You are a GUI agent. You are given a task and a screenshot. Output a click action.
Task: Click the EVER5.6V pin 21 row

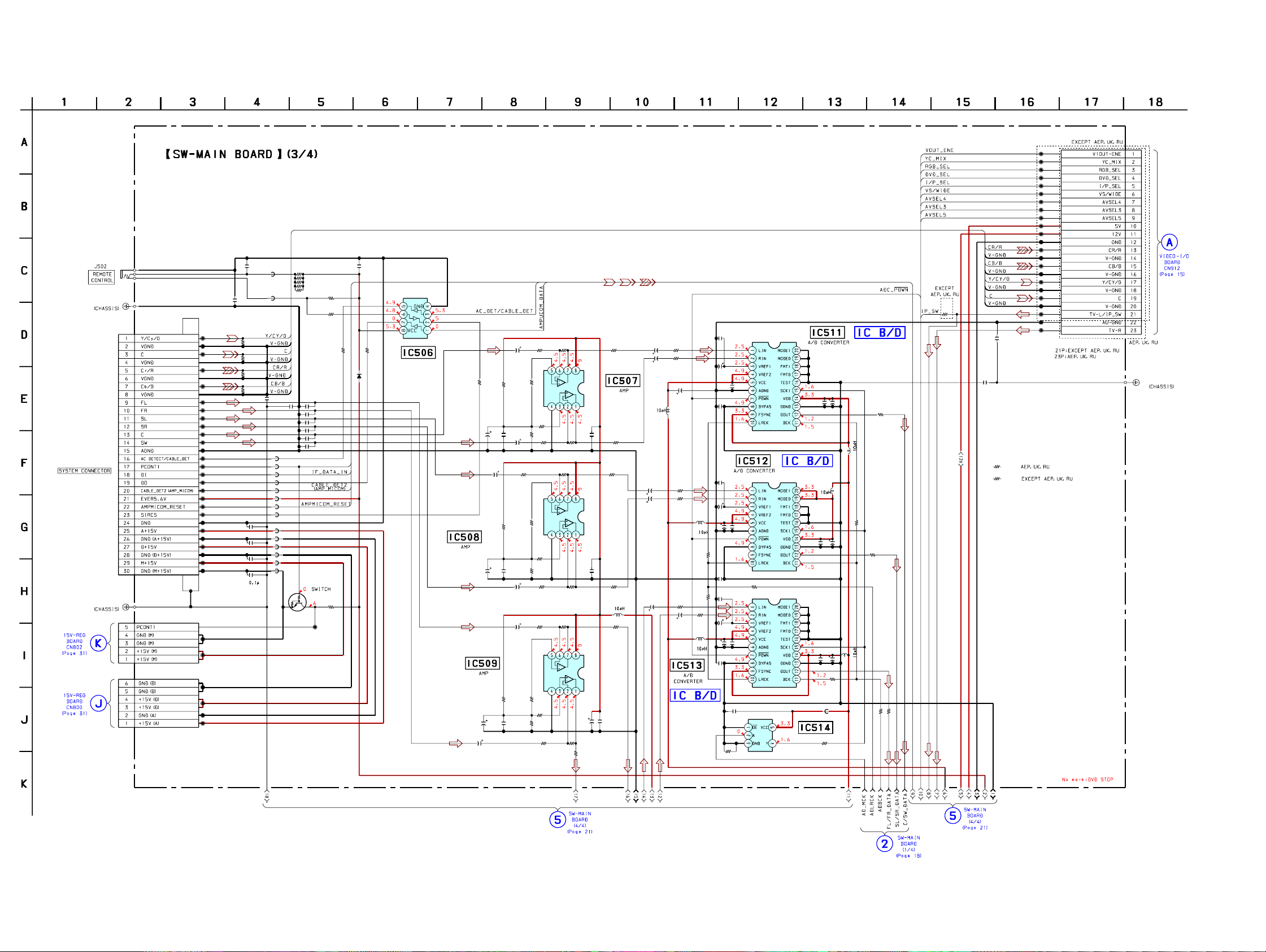click(159, 499)
